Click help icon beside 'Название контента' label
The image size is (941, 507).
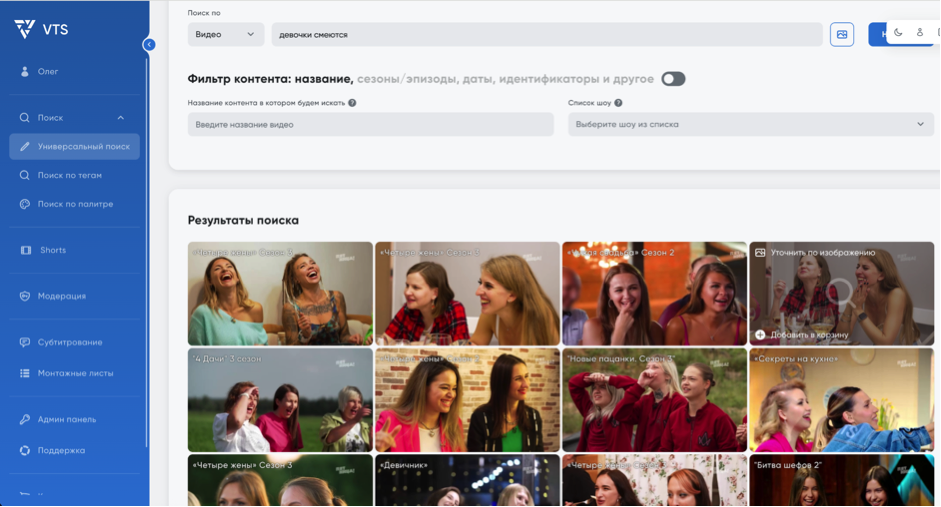(352, 103)
